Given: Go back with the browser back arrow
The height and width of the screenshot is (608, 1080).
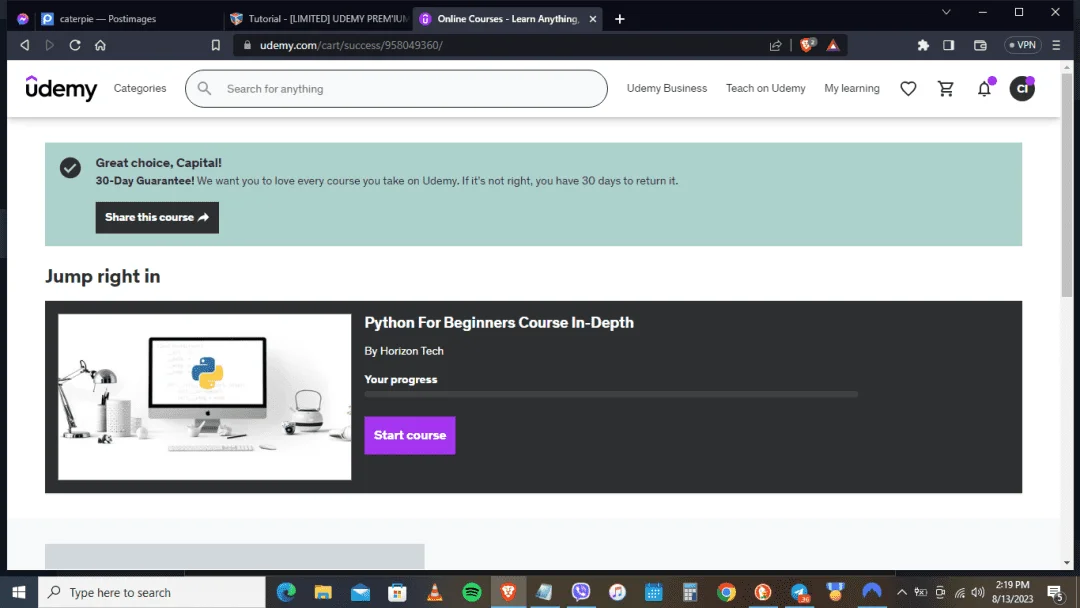Looking at the screenshot, I should 25,45.
